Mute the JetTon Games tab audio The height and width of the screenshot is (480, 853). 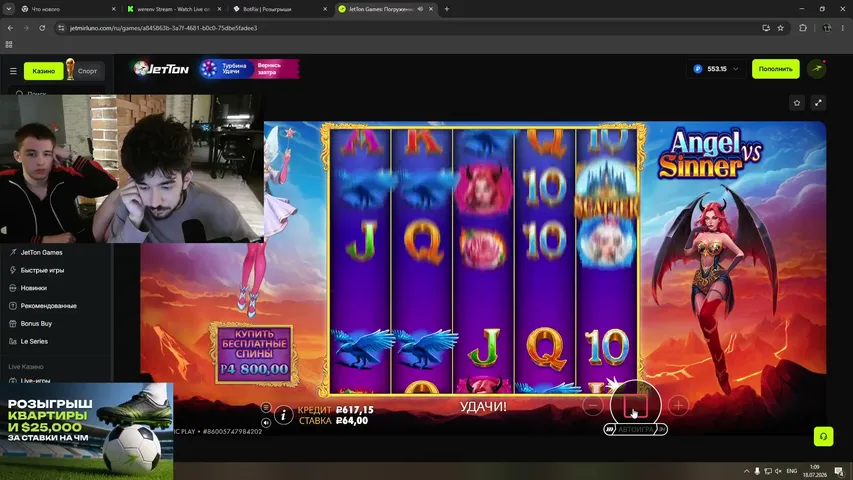click(x=421, y=9)
